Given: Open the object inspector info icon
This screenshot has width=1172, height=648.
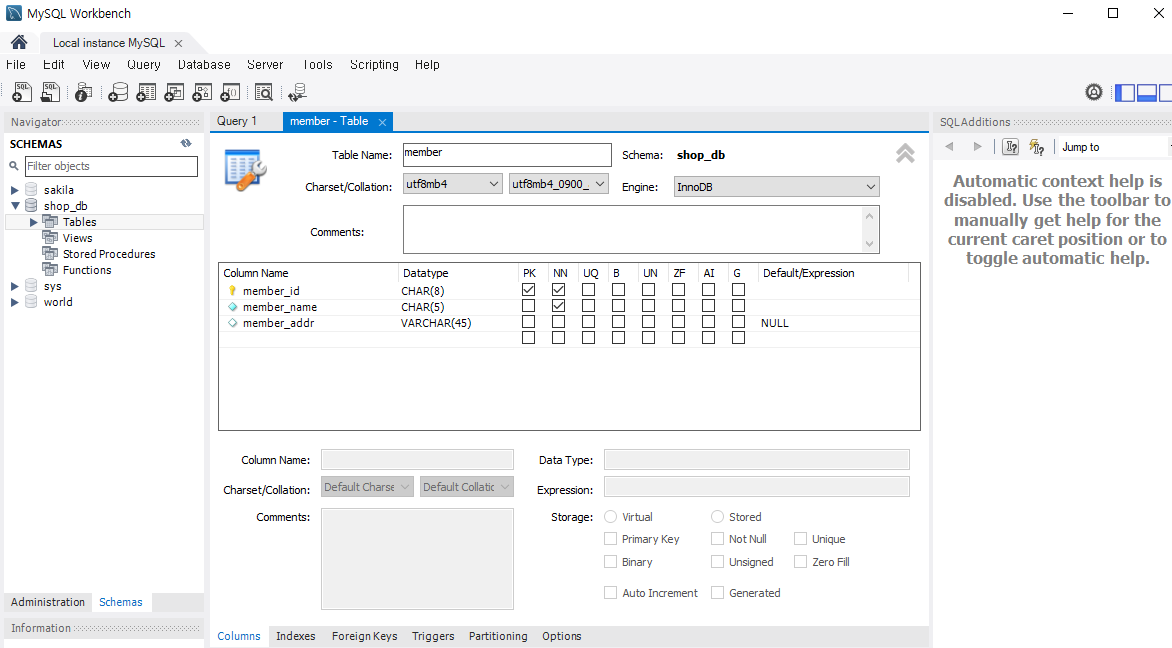Looking at the screenshot, I should pyautogui.click(x=83, y=92).
